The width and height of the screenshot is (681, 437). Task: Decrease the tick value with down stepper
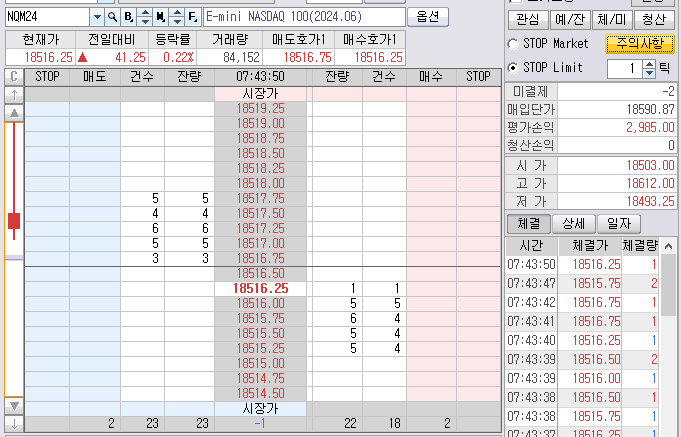tap(649, 73)
